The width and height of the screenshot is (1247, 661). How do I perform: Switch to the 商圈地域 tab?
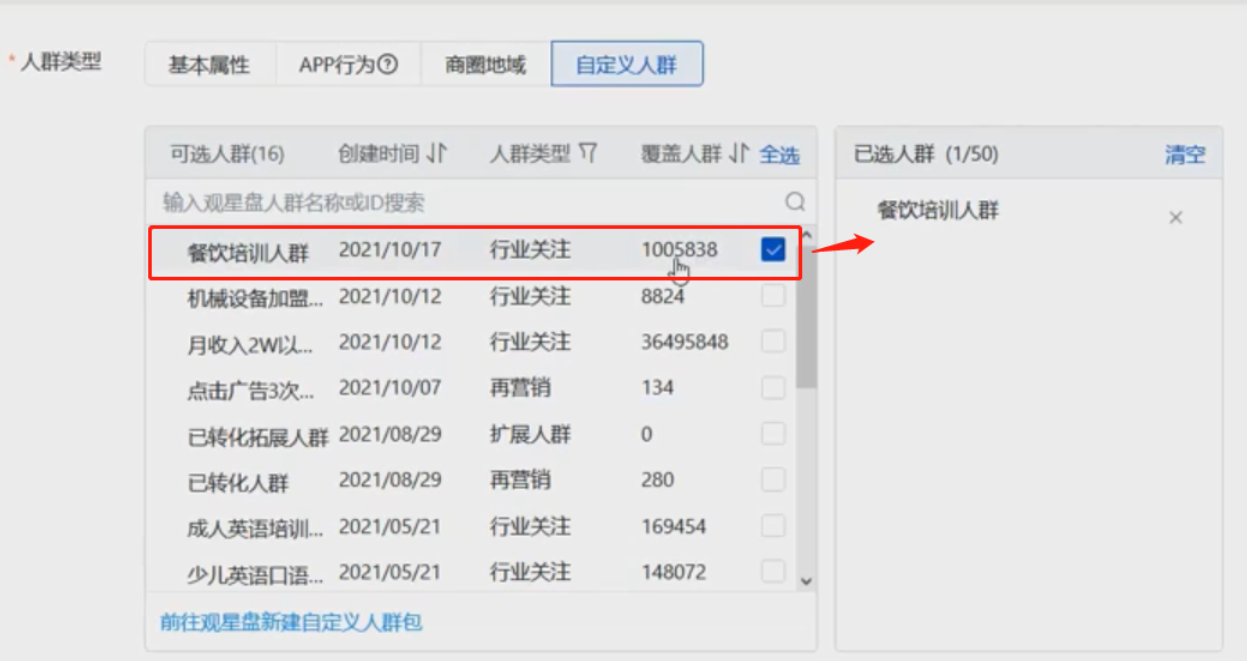pos(486,66)
